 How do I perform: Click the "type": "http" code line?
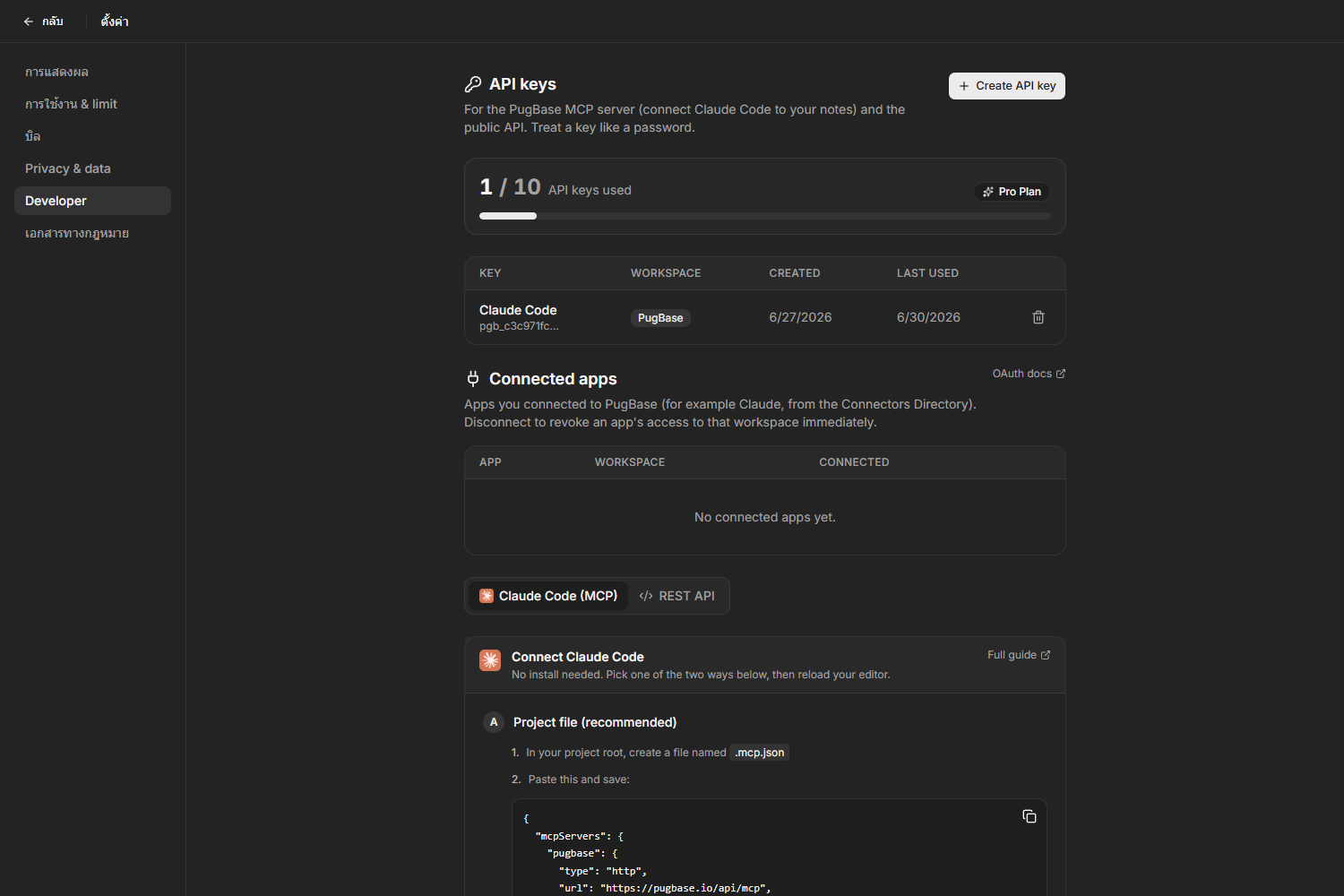pos(602,871)
